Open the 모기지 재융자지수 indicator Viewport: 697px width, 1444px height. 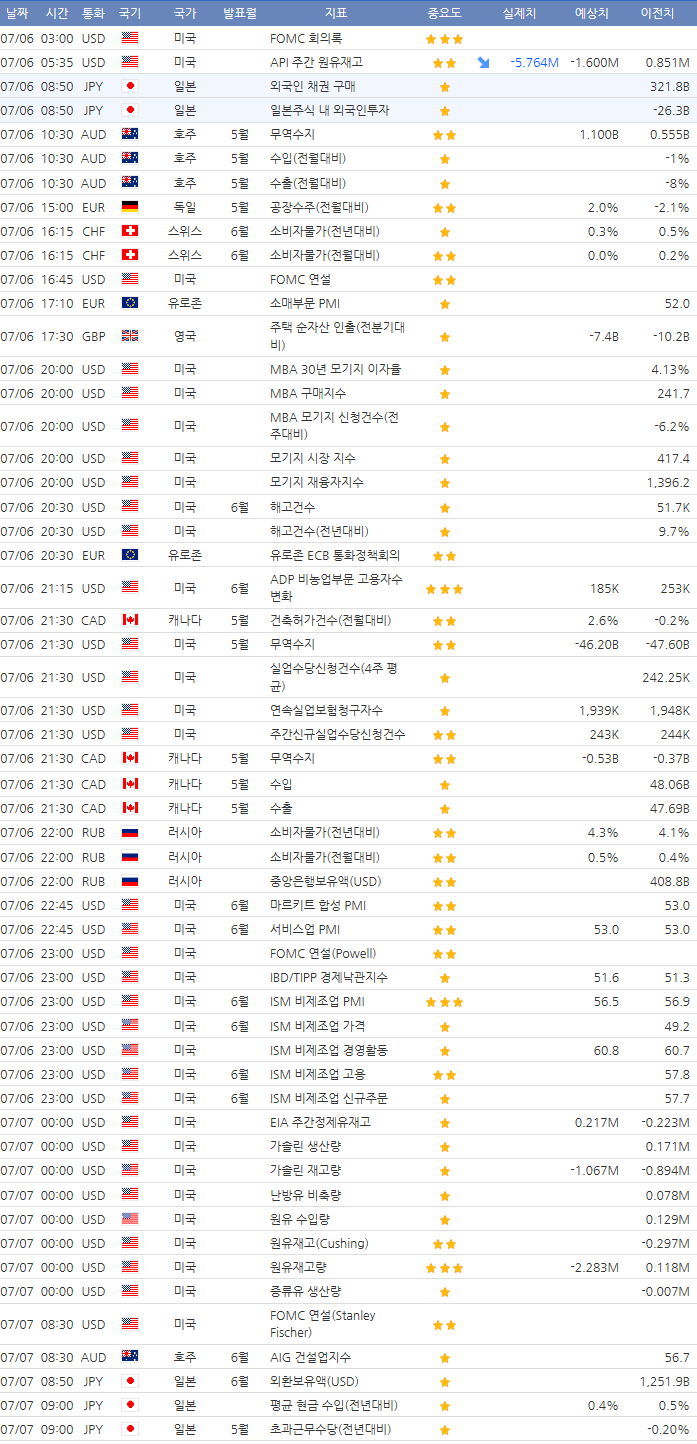pyautogui.click(x=317, y=482)
